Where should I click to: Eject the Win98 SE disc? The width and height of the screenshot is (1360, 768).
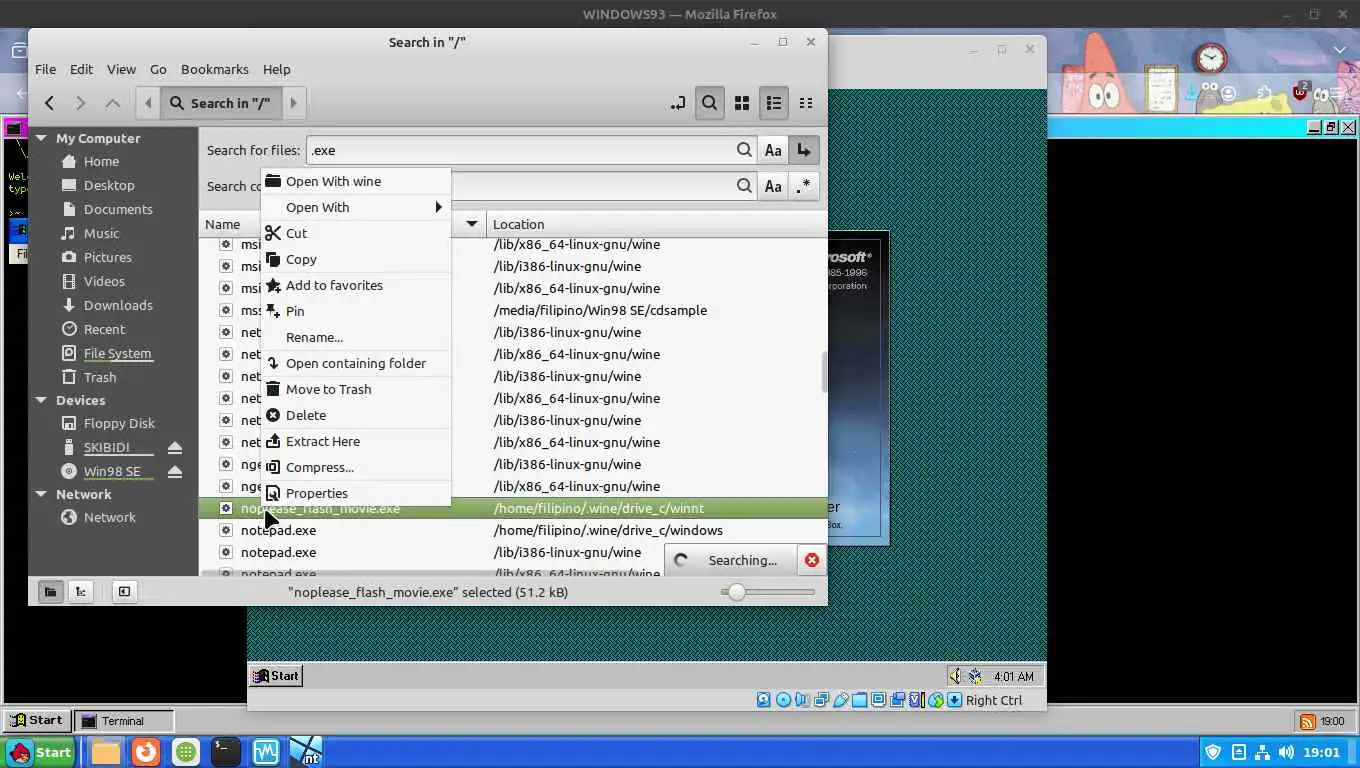pyautogui.click(x=175, y=471)
